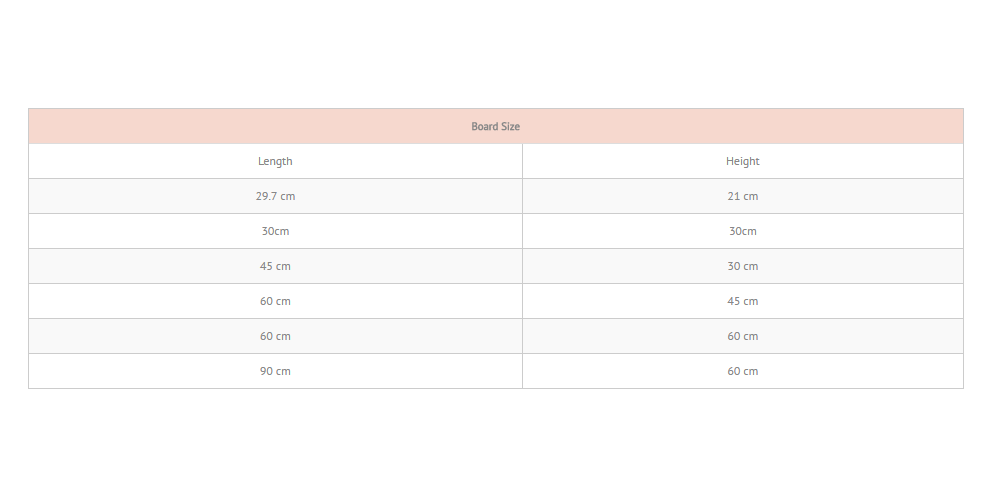995x500 pixels.
Task: Select the Length column header
Action: coord(275,161)
